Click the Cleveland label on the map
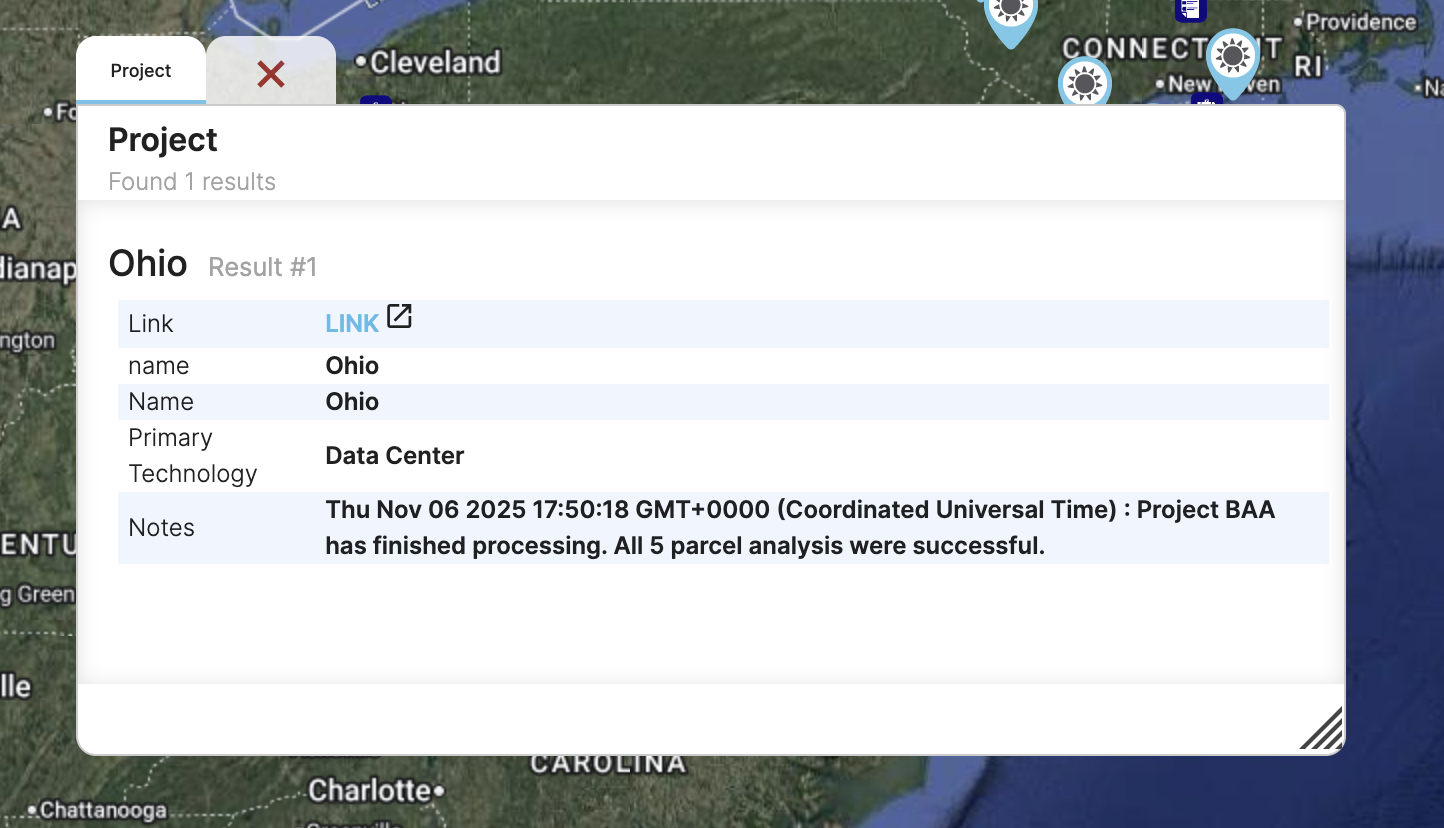 pyautogui.click(x=434, y=61)
